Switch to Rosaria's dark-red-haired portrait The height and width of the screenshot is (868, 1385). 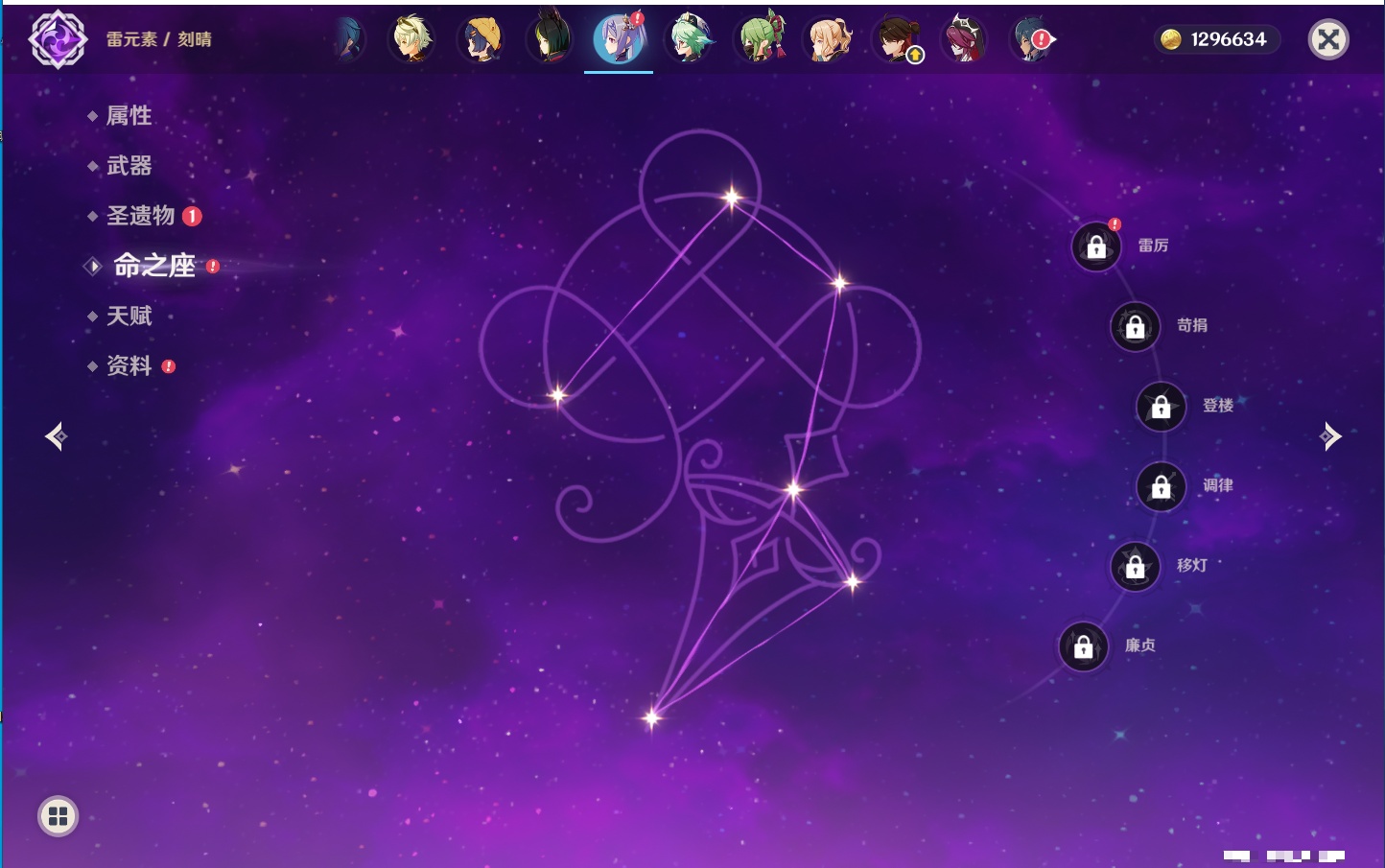965,39
